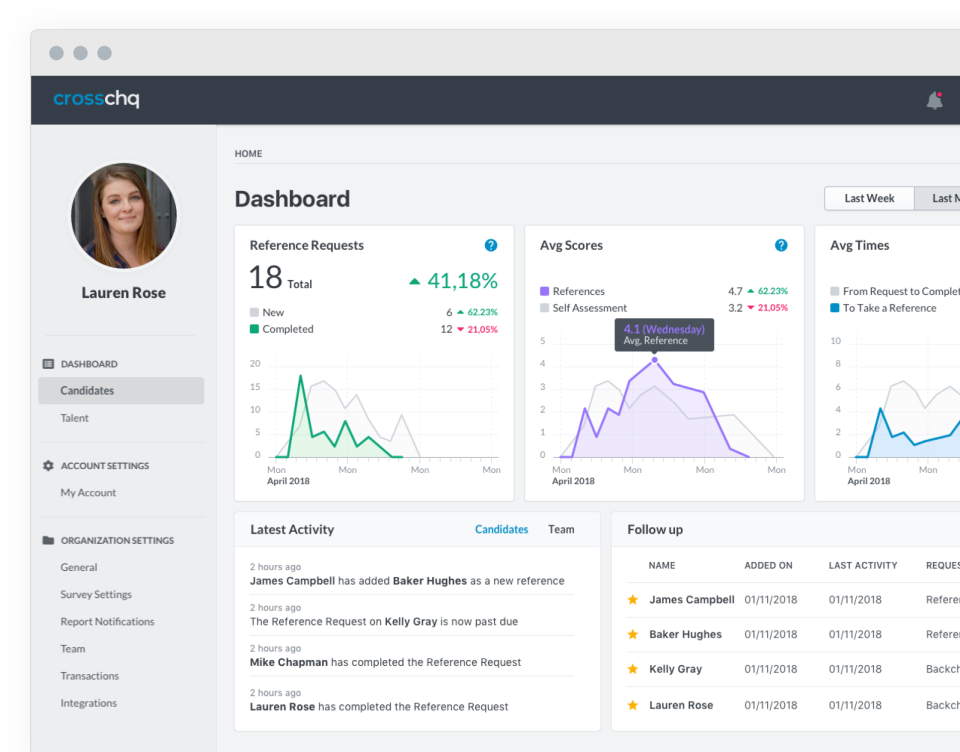Click the Wednesday data point on Avg Scores

pos(654,360)
